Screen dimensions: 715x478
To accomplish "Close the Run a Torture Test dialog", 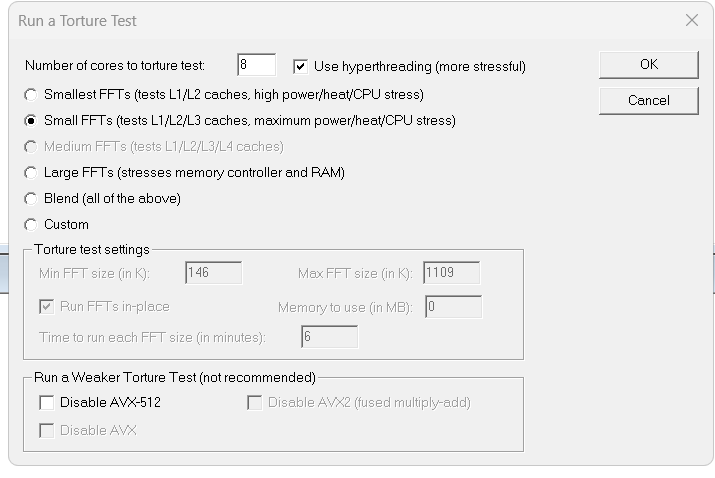I will (692, 20).
